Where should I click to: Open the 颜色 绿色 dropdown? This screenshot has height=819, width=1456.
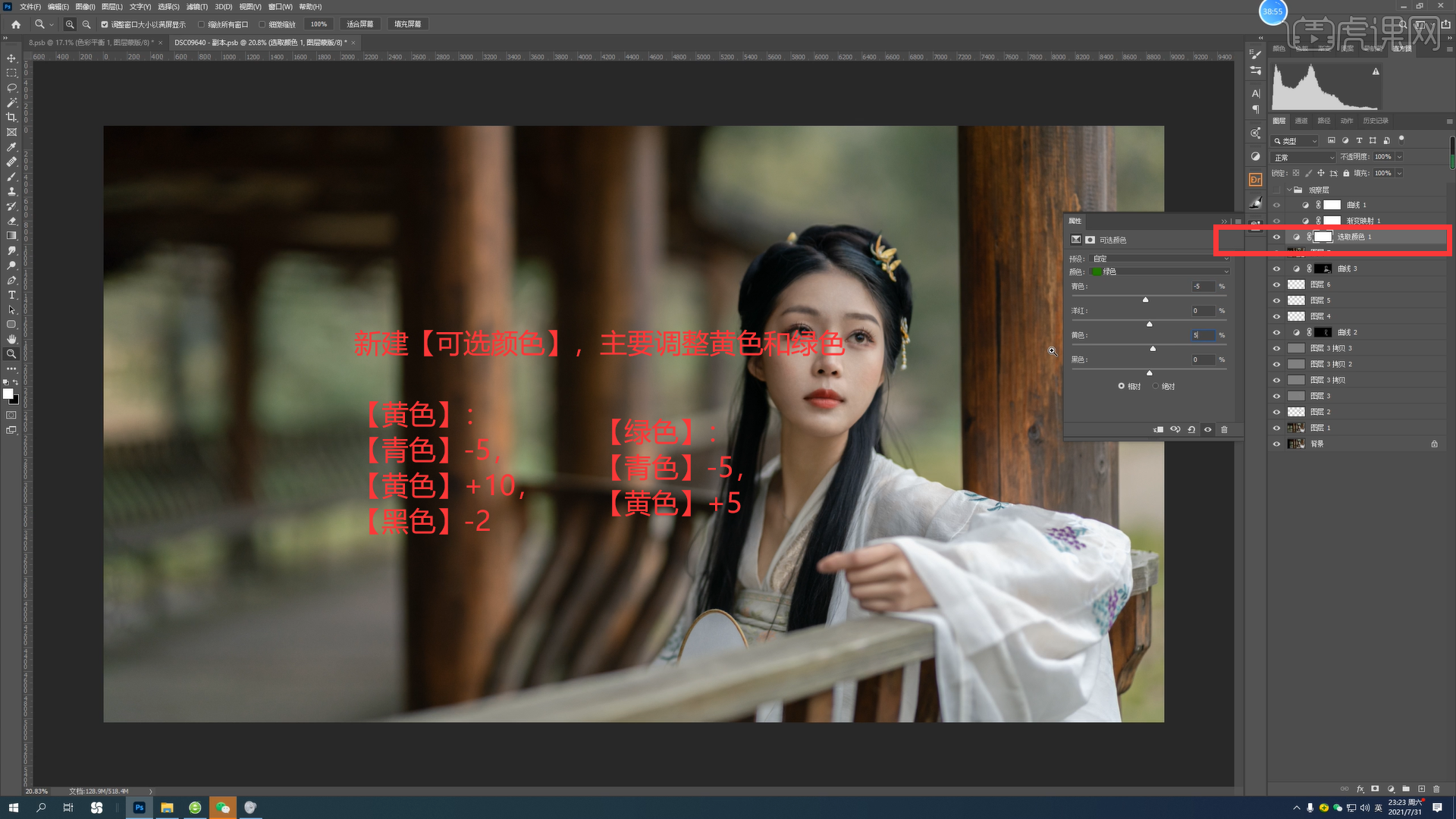(x=1159, y=271)
